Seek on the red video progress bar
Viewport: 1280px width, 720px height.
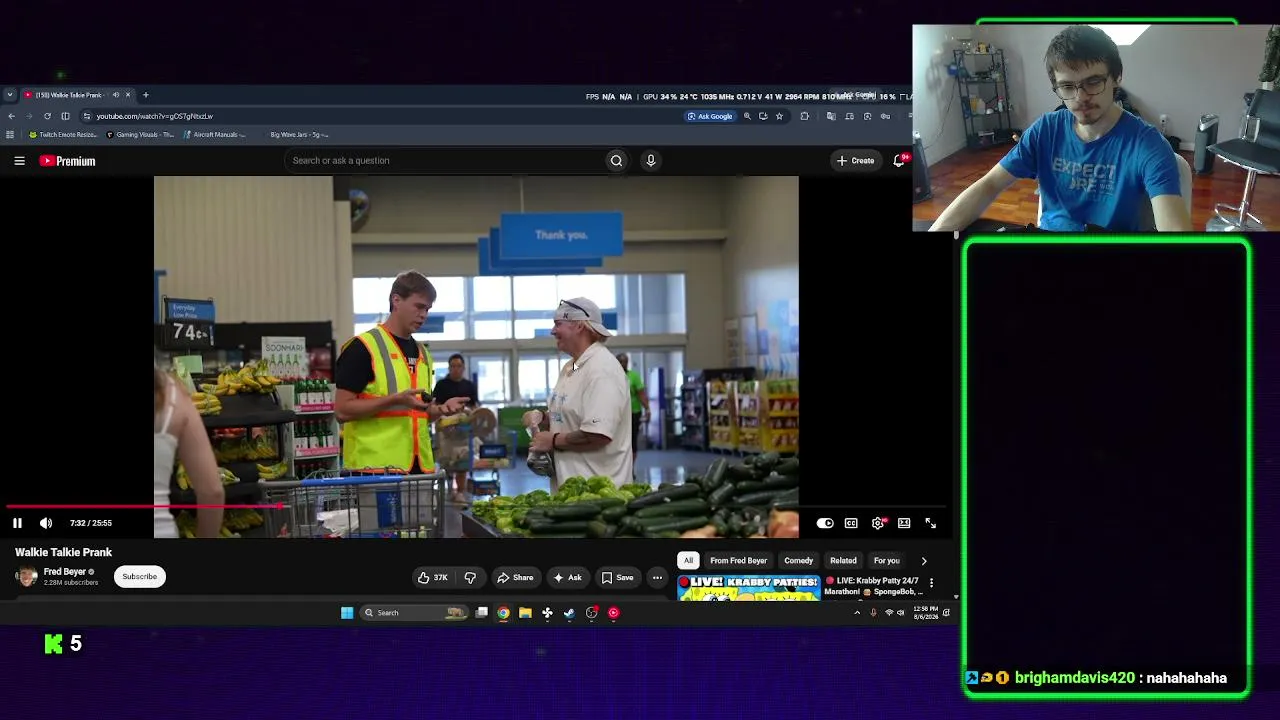(x=476, y=507)
